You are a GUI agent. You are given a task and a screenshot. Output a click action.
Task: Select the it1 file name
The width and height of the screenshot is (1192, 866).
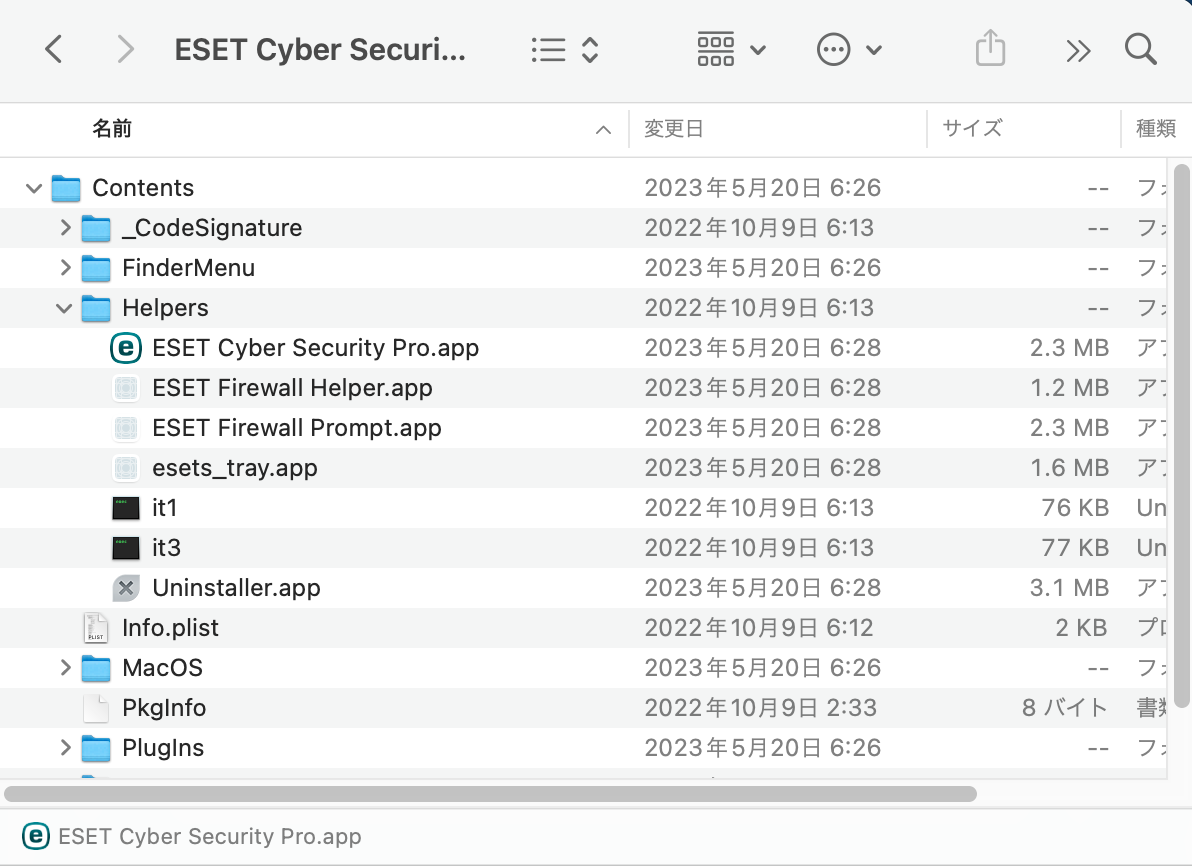(165, 508)
